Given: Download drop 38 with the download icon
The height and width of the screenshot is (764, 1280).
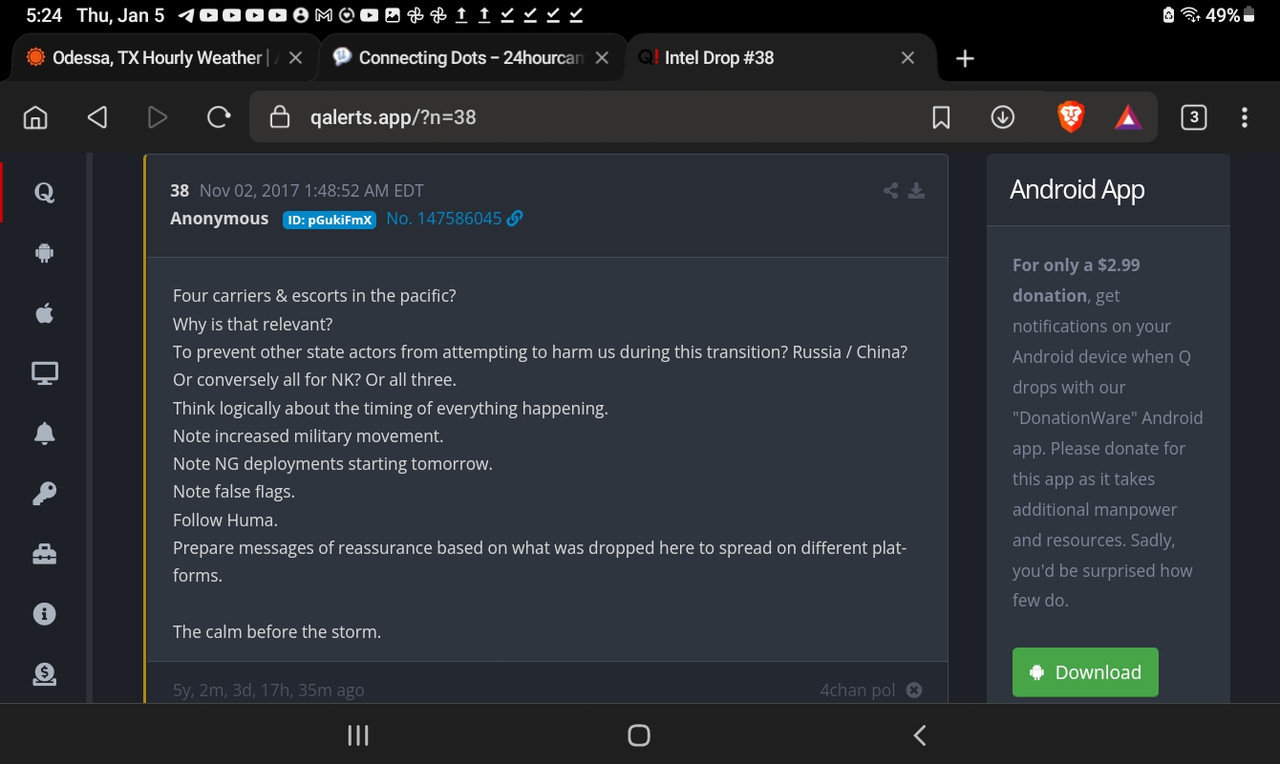Looking at the screenshot, I should 916,190.
